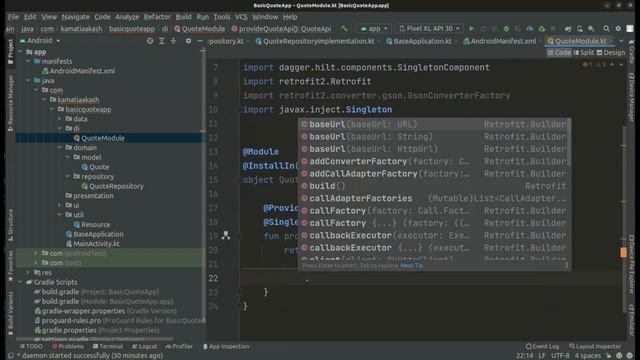The height and width of the screenshot is (360, 640).
Task: Click the Next Tip link in popup
Action: [411, 265]
